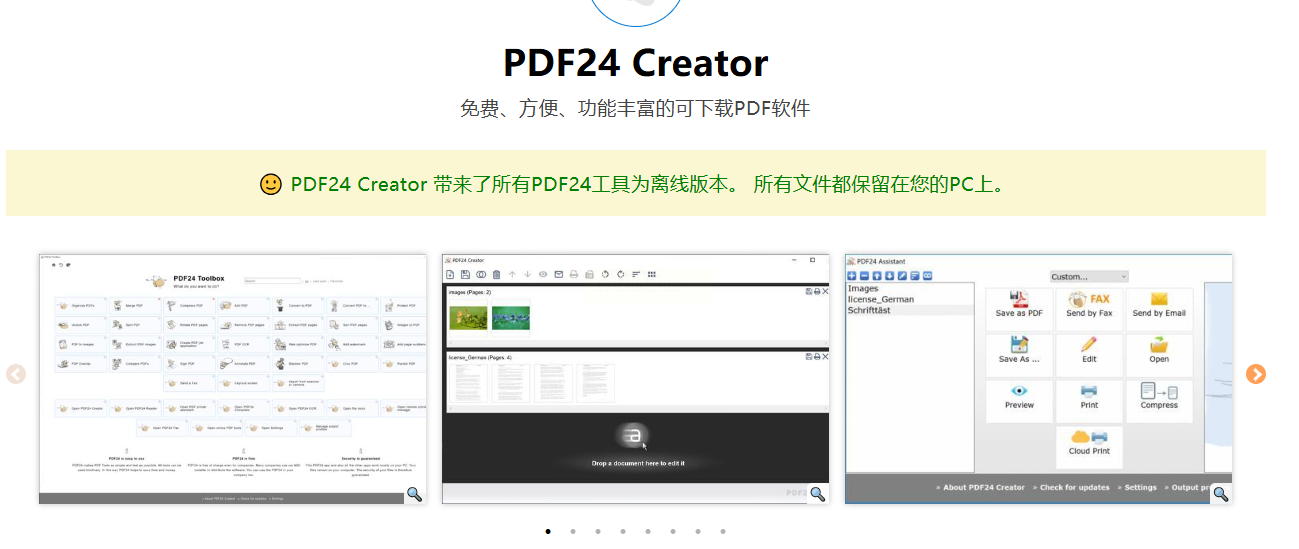Select the first active carousel dot

click(x=548, y=532)
